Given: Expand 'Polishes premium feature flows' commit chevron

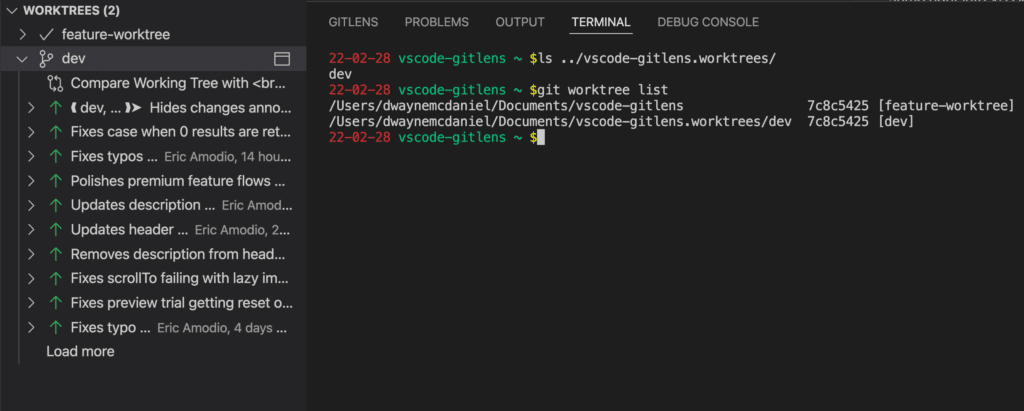Looking at the screenshot, I should [31, 181].
